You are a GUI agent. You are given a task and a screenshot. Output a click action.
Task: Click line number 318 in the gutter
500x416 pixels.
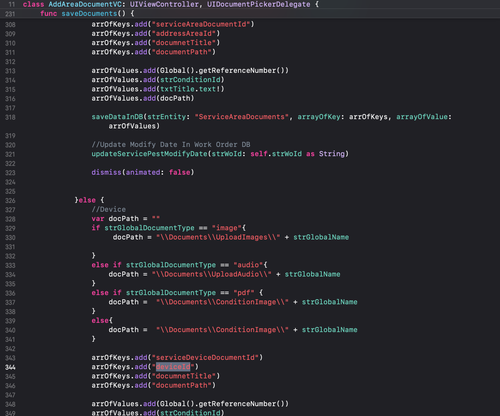10,117
